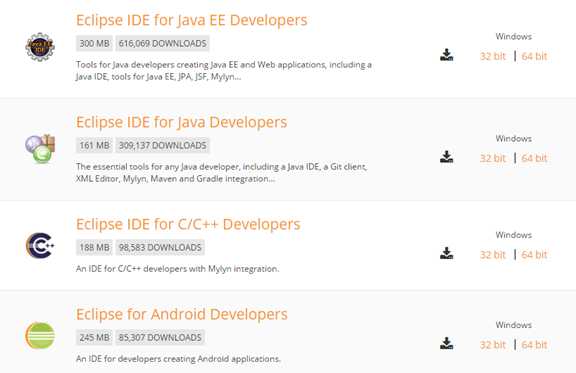576x373 pixels.
Task: Click the essential tools for Java developer description
Action: click(222, 173)
